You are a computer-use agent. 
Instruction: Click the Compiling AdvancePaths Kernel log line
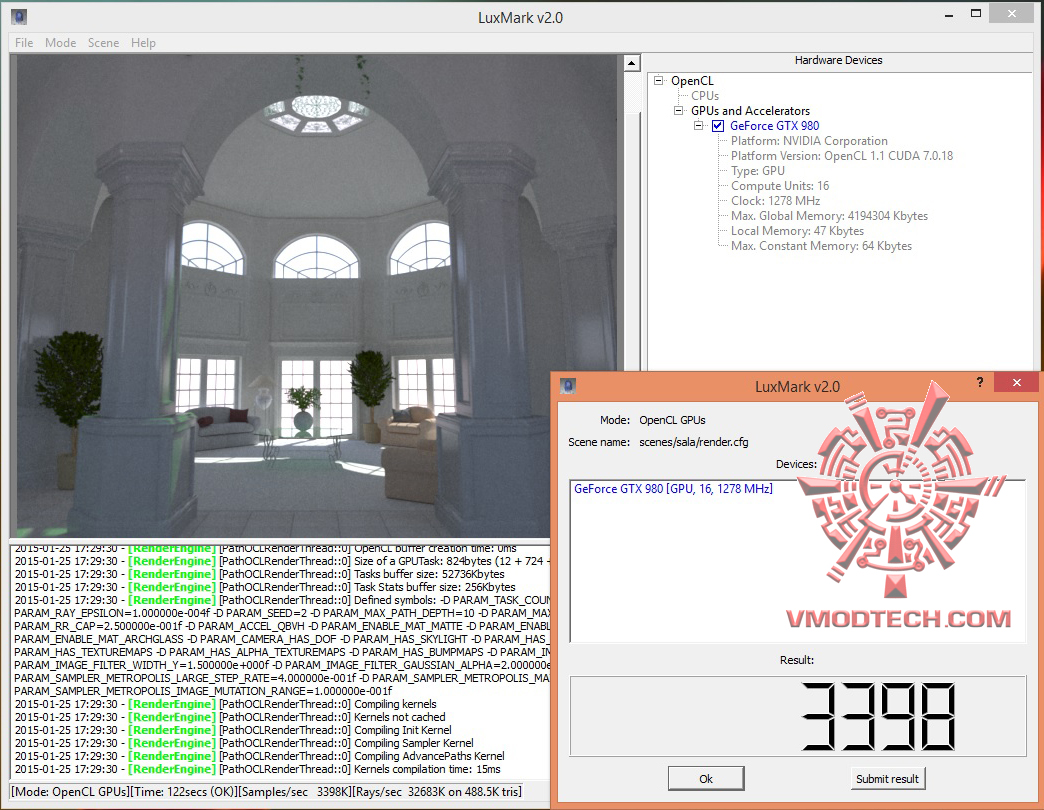click(x=260, y=756)
